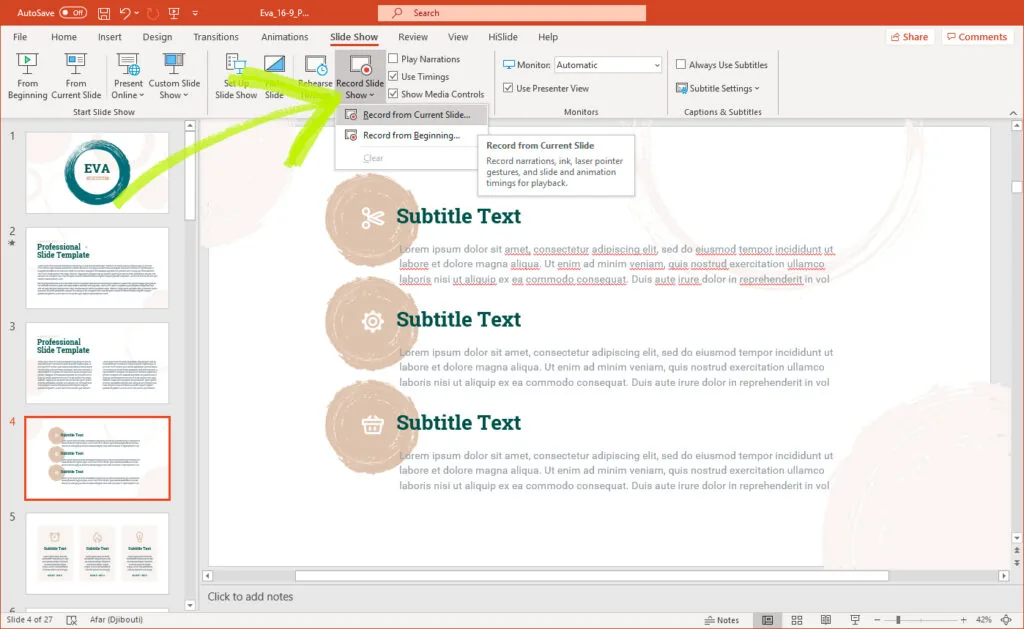The image size is (1024, 629).
Task: Start Slide Show from status bar icon
Action: click(x=854, y=620)
